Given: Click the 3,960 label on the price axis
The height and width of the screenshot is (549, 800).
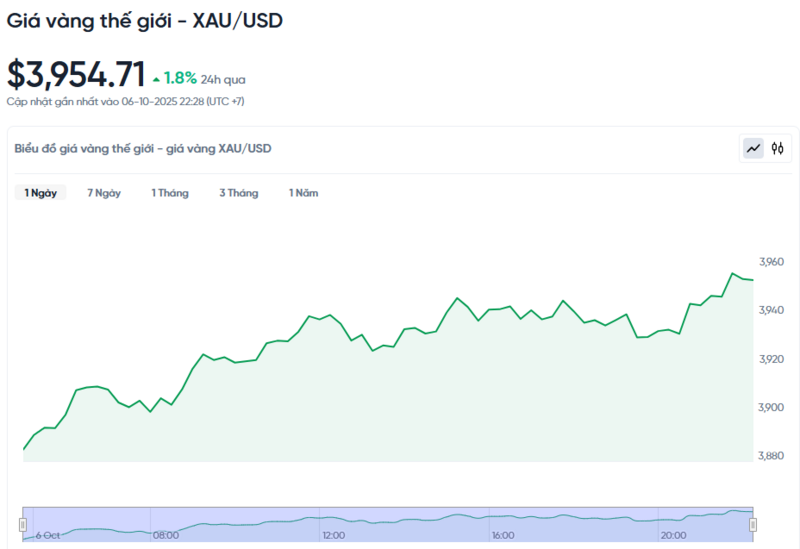Looking at the screenshot, I should (x=771, y=262).
